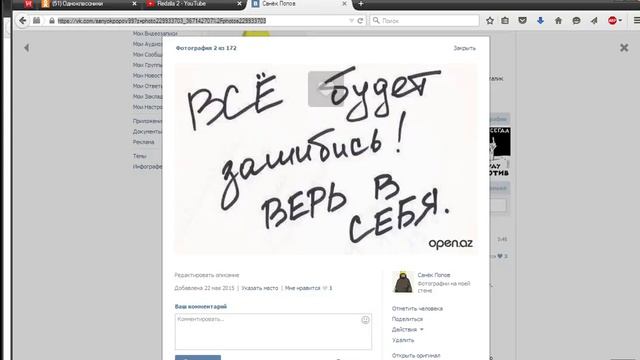Open the Санёк Попов profile name link

(434, 275)
